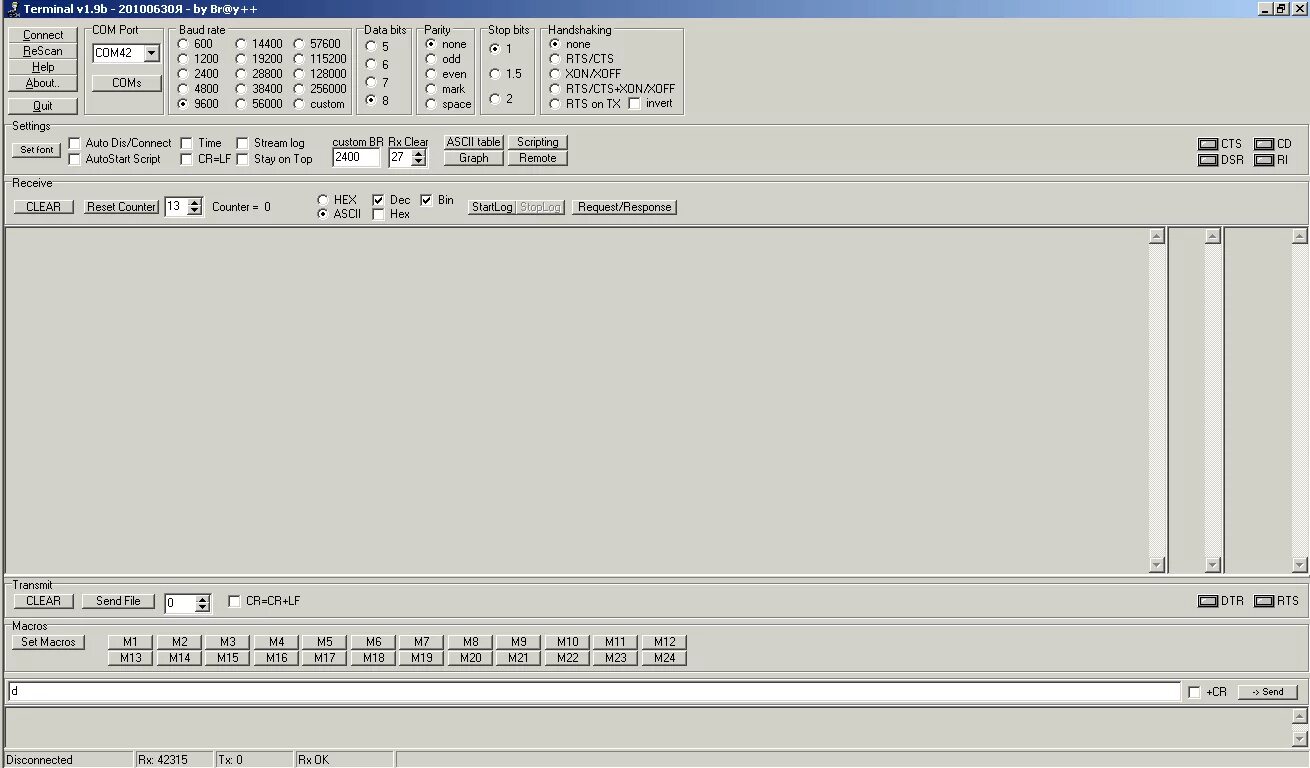Viewport: 1310px width, 768px height.
Task: Open the ASCII table
Action: (473, 142)
